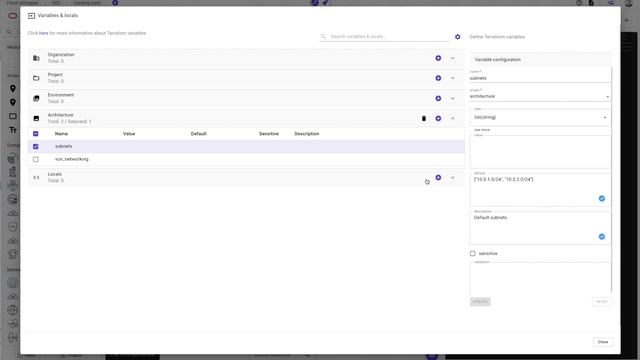Click the Architecture section icon

[x=36, y=118]
